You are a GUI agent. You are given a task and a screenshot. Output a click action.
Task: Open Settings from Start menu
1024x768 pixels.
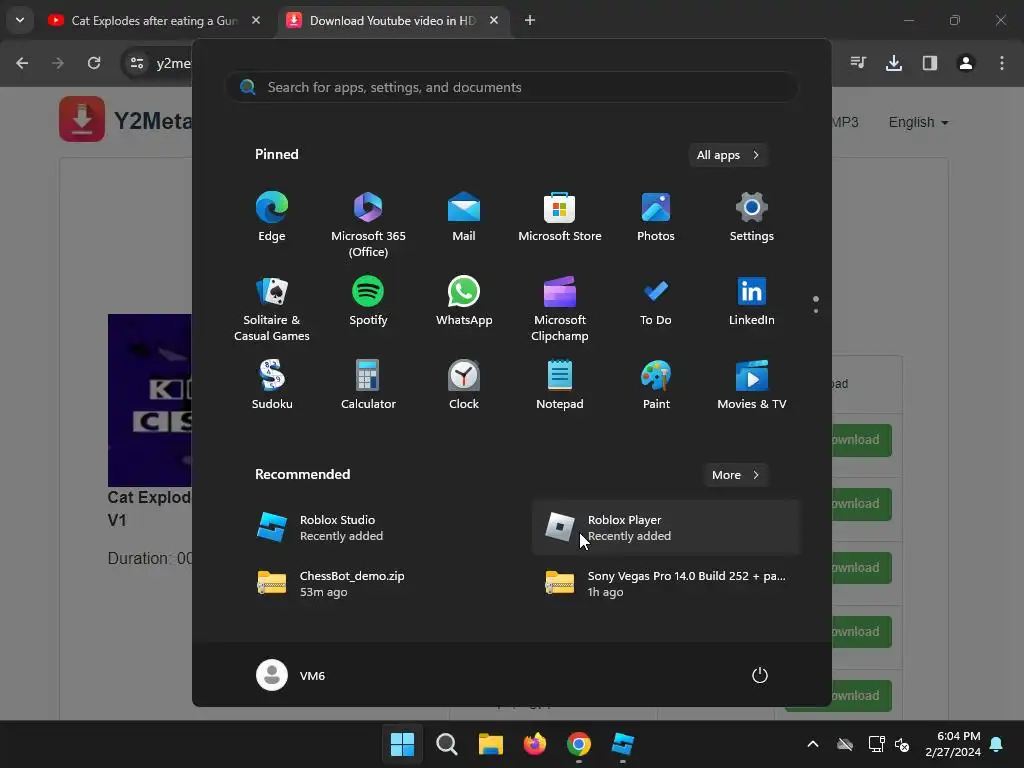752,217
